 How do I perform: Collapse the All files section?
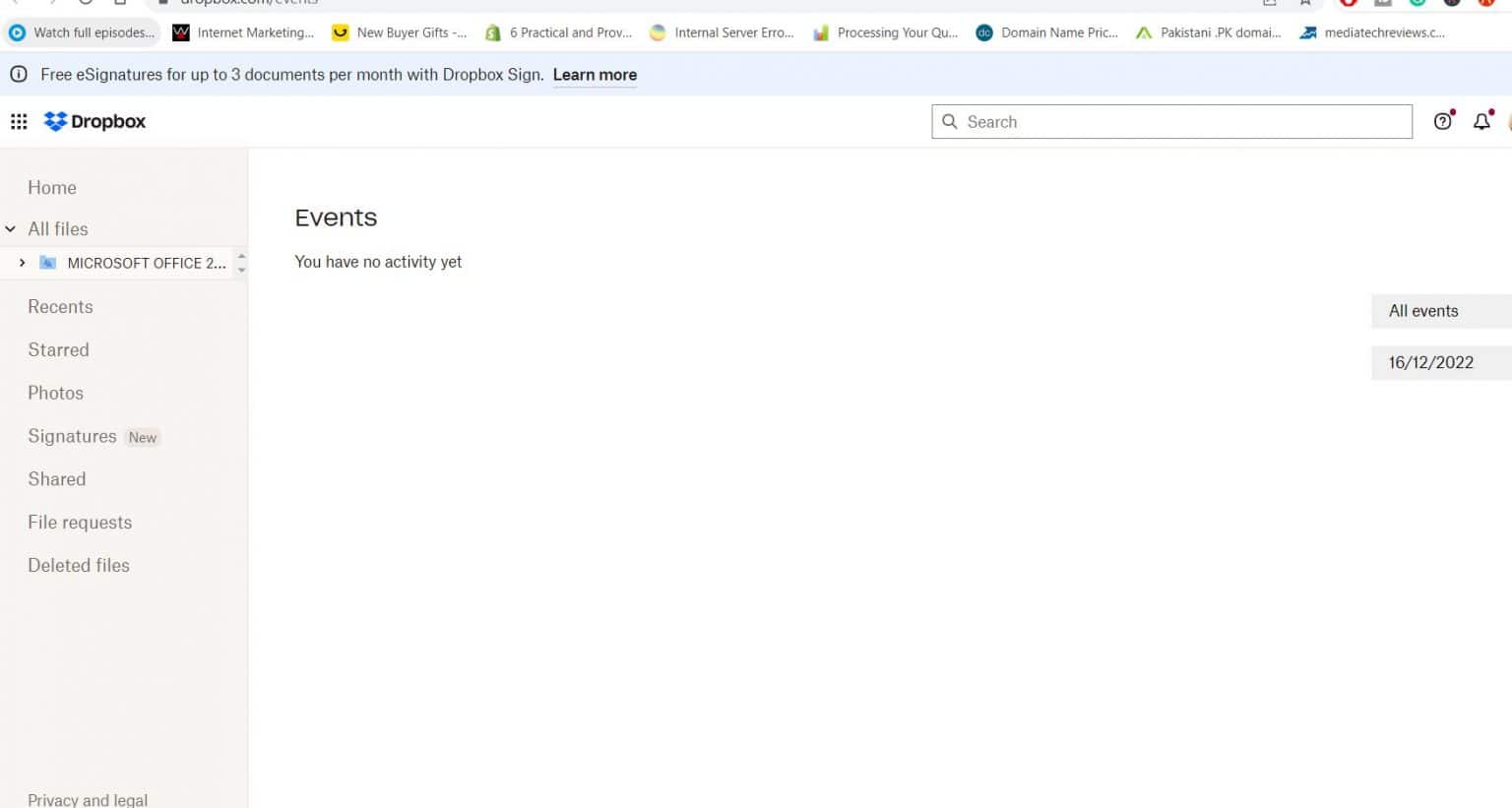pyautogui.click(x=10, y=228)
